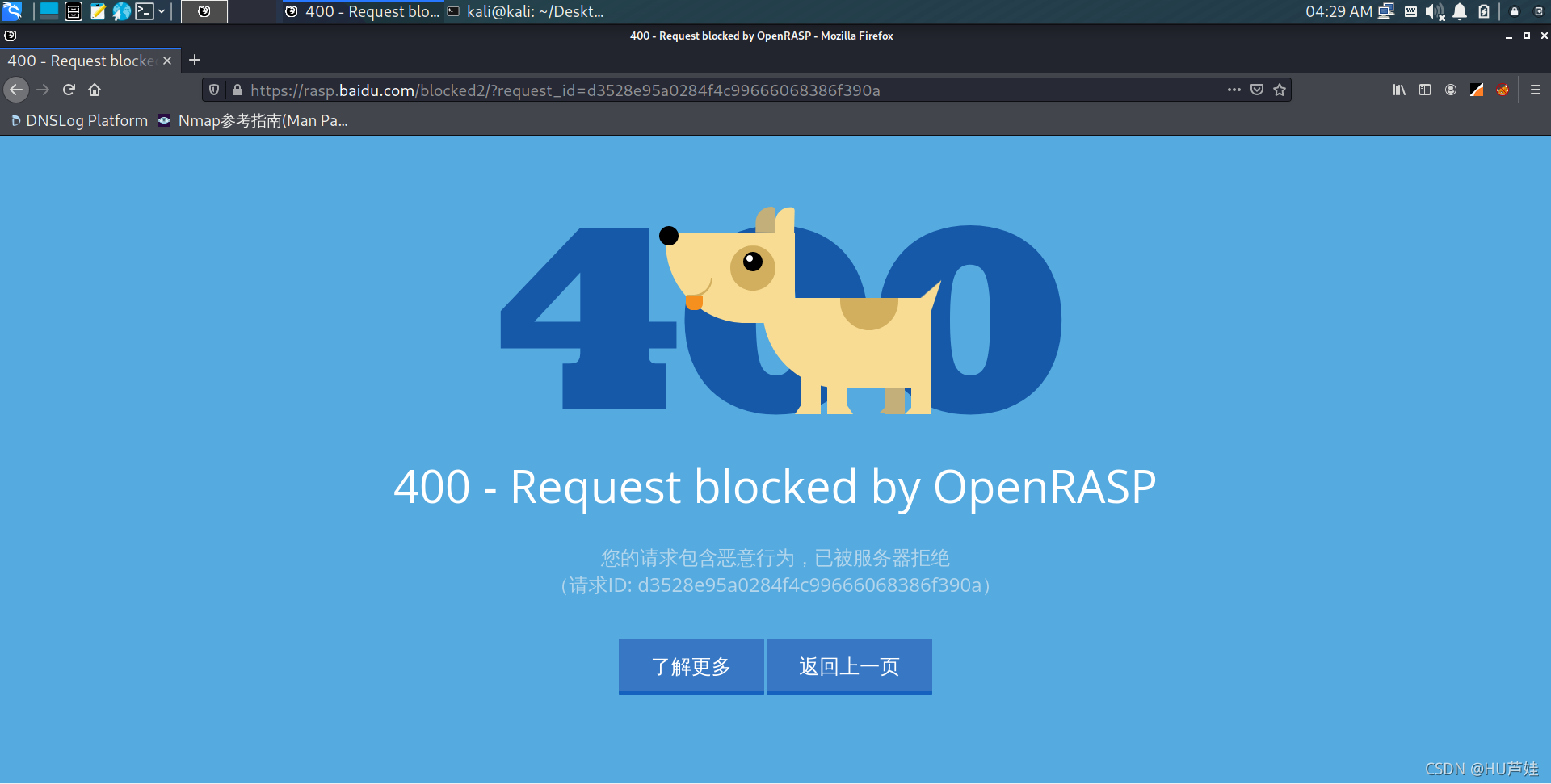
Task: Open the FoxyProxy extension
Action: pyautogui.click(x=1503, y=90)
